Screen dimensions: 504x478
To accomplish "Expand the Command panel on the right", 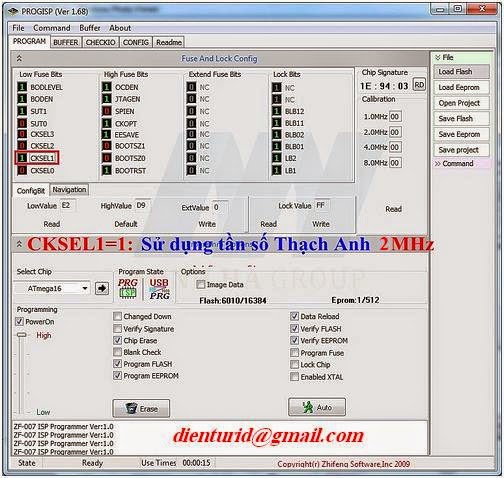I will (438, 164).
